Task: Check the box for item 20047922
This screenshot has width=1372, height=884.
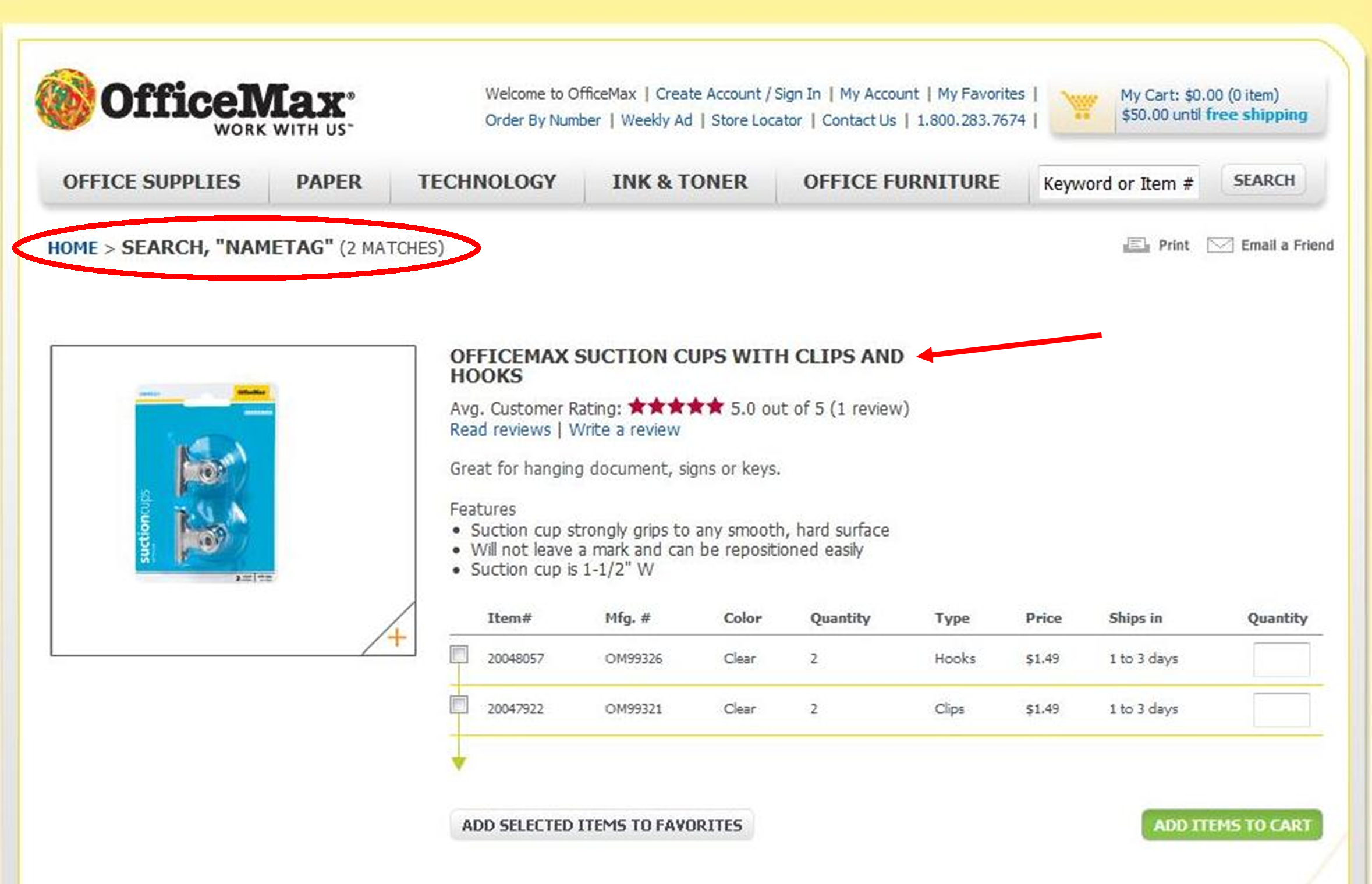Action: (459, 705)
